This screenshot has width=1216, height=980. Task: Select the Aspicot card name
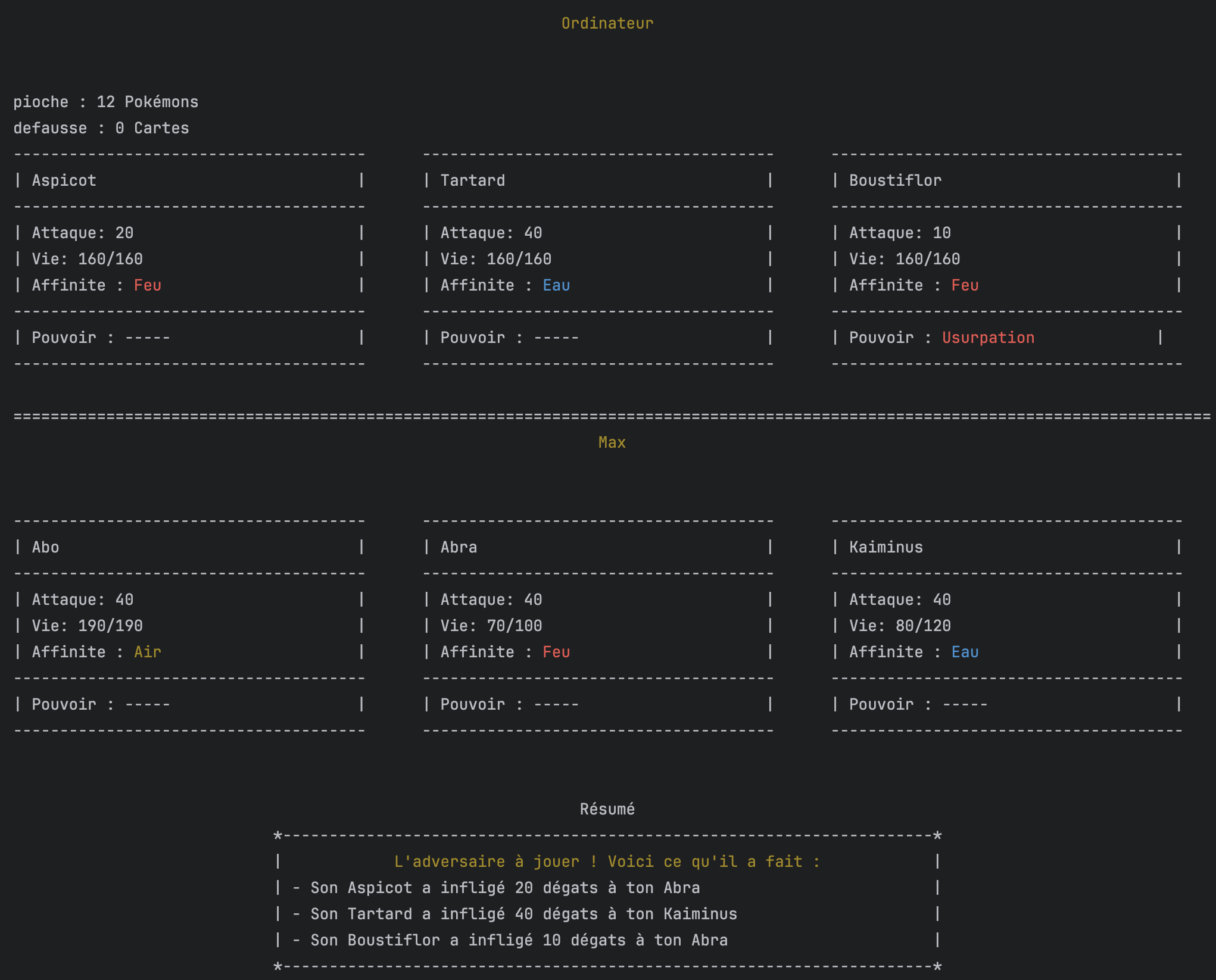pos(64,180)
